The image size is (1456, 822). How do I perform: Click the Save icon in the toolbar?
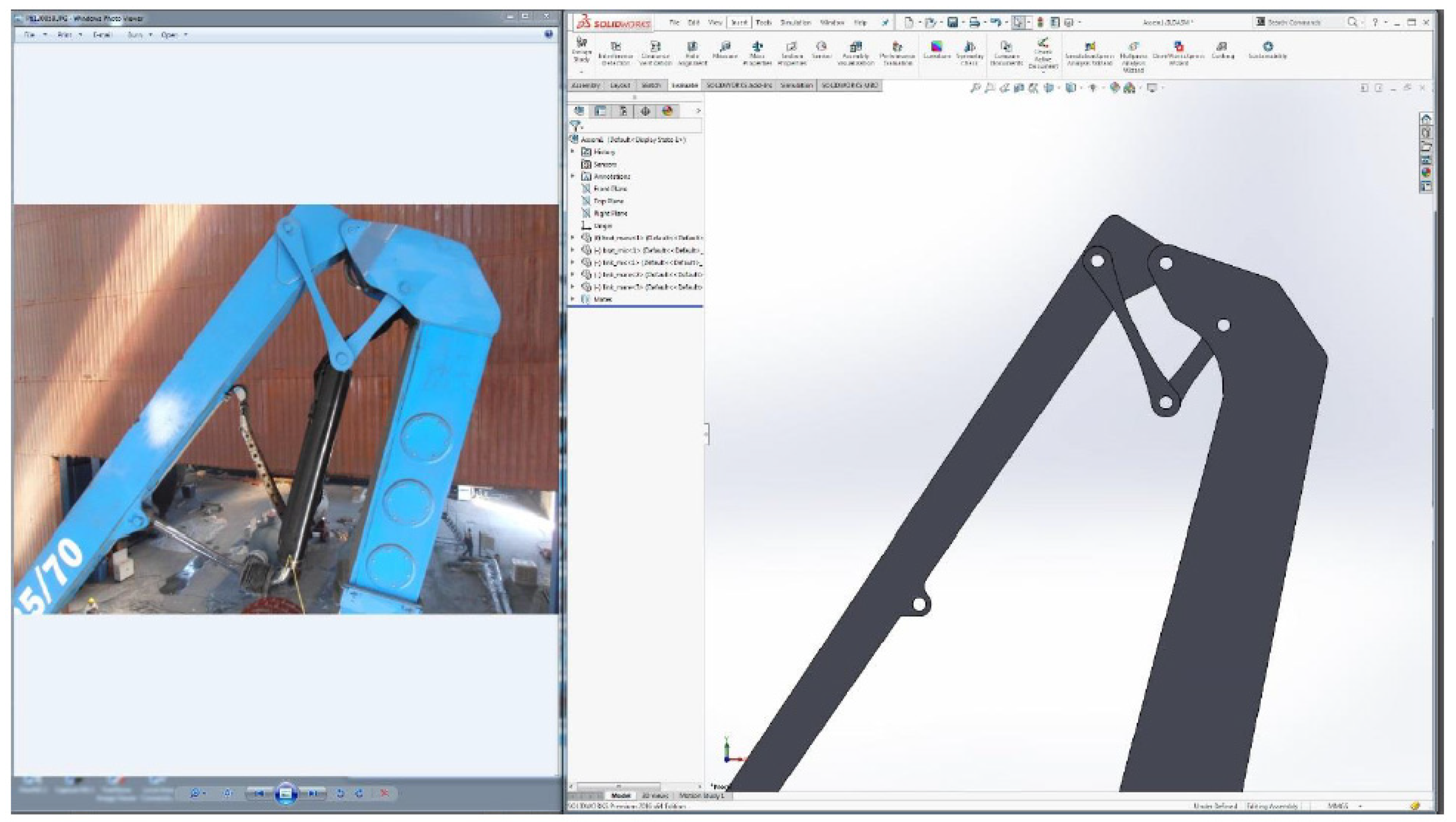click(953, 23)
